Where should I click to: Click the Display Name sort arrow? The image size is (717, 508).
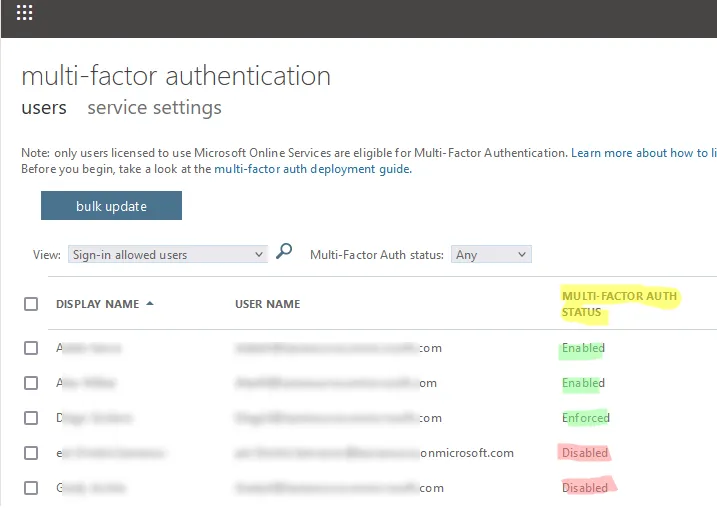point(150,304)
